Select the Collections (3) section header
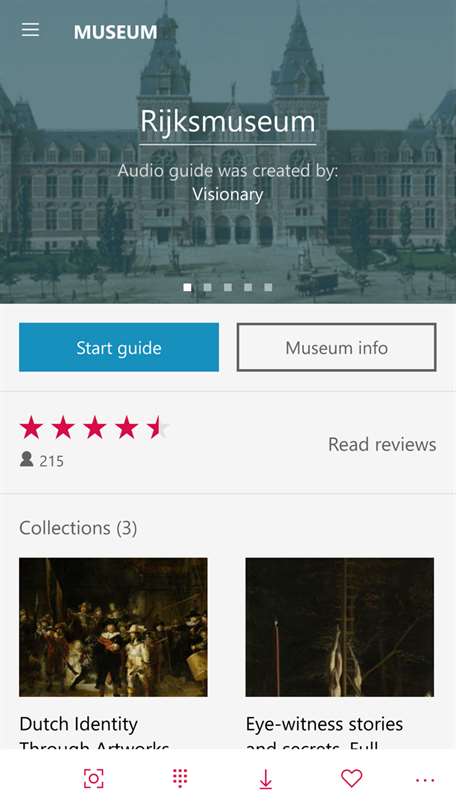This screenshot has height=810, width=456. [x=78, y=528]
